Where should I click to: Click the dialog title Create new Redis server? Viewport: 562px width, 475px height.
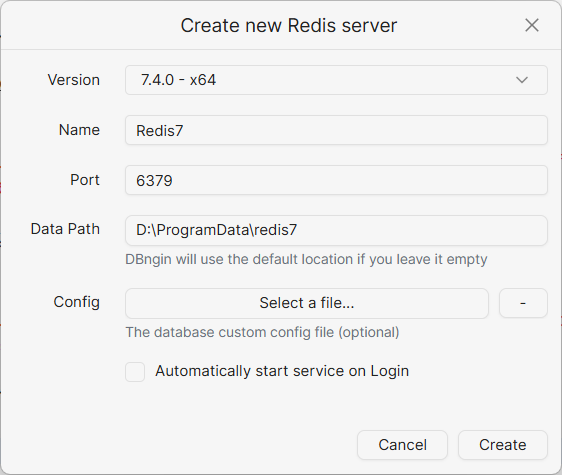pyautogui.click(x=289, y=25)
